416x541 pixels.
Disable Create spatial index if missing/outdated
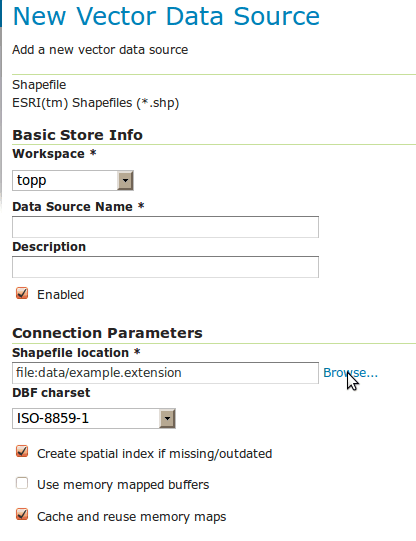pos(22,452)
